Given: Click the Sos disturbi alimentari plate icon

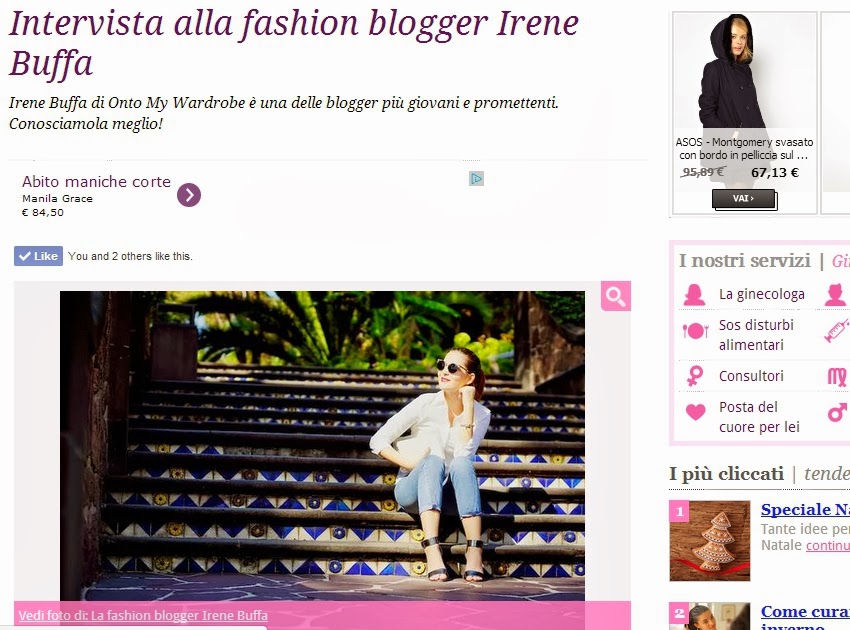Looking at the screenshot, I should [x=695, y=330].
